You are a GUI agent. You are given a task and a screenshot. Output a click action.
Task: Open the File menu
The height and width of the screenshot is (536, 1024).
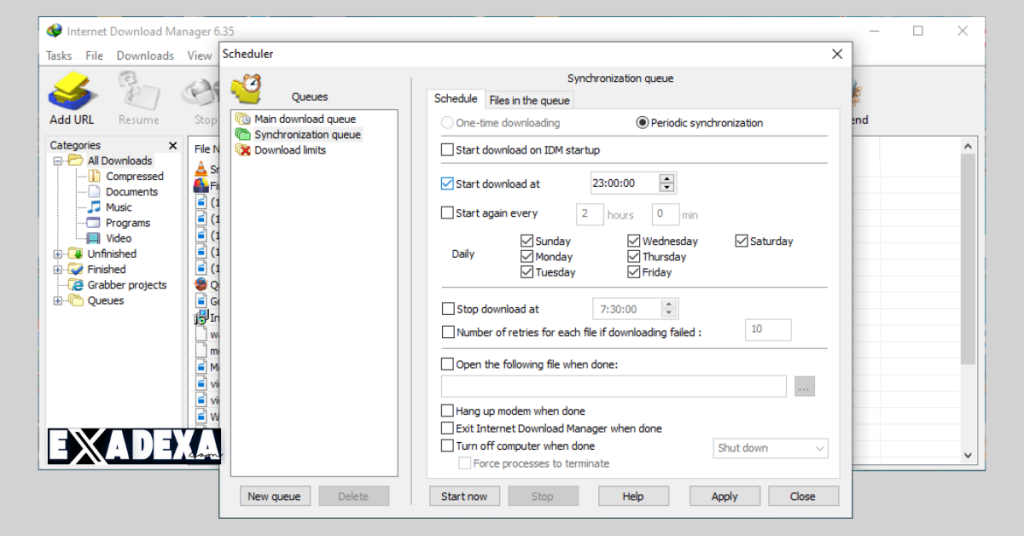[94, 56]
